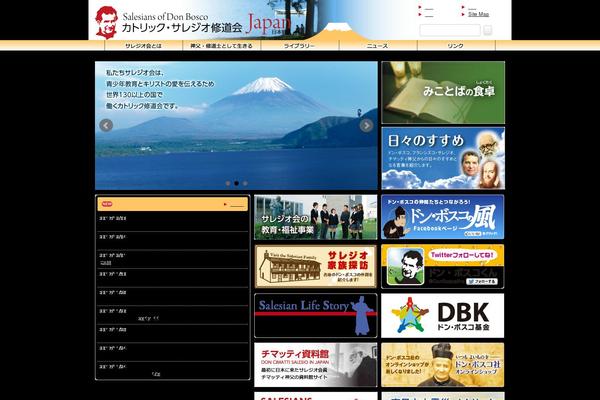600x400 pixels.
Task: Show previous slide with left arrow
Action: point(106,125)
